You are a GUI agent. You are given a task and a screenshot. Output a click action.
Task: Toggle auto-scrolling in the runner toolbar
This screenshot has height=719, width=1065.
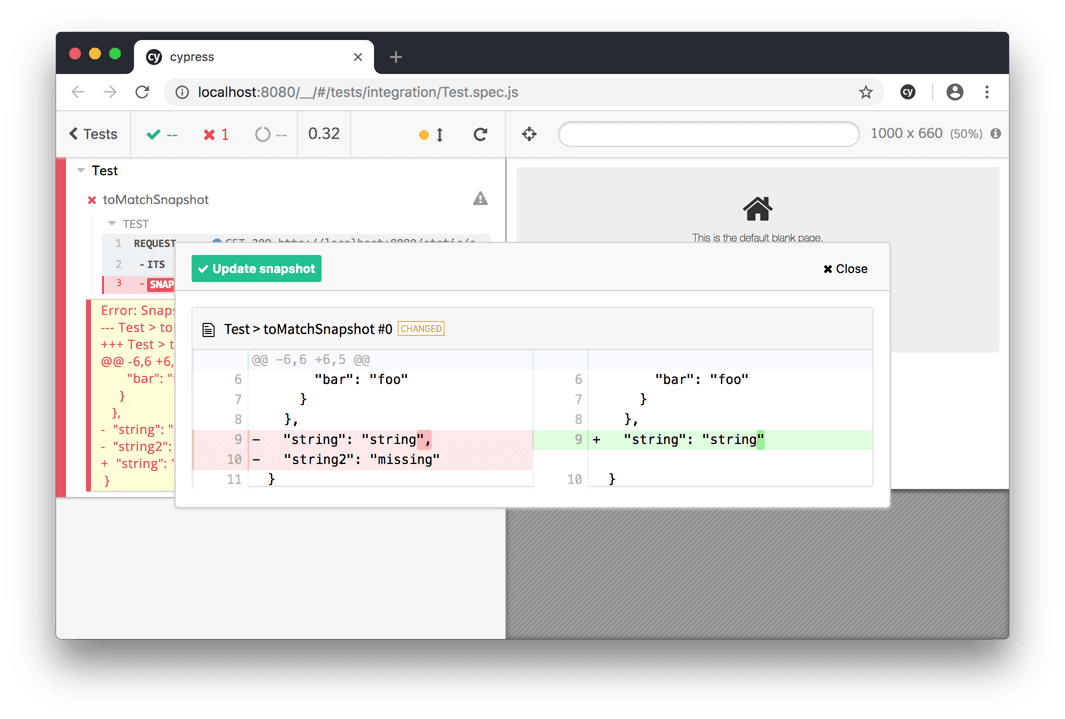pos(431,133)
